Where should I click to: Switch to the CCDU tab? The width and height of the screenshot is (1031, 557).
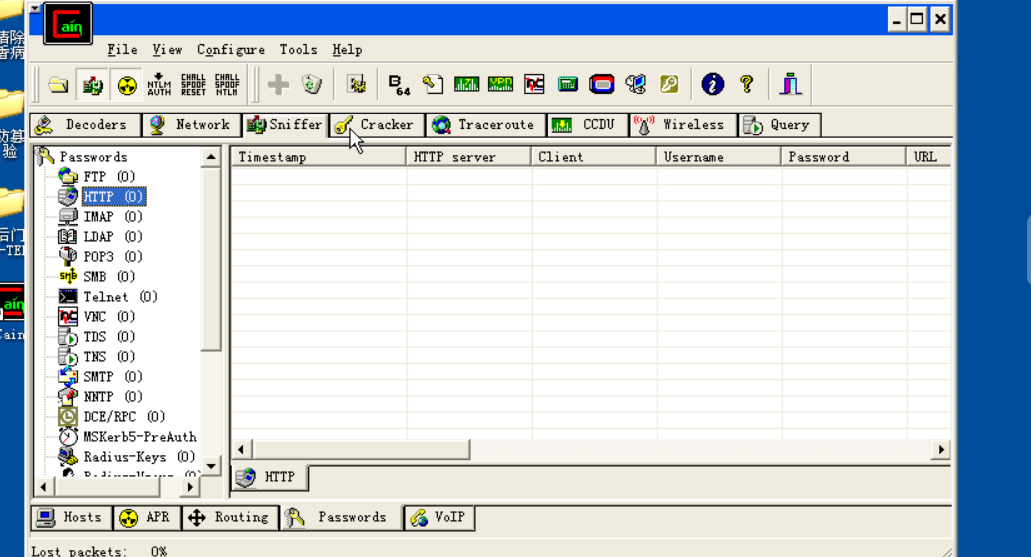click(x=588, y=125)
